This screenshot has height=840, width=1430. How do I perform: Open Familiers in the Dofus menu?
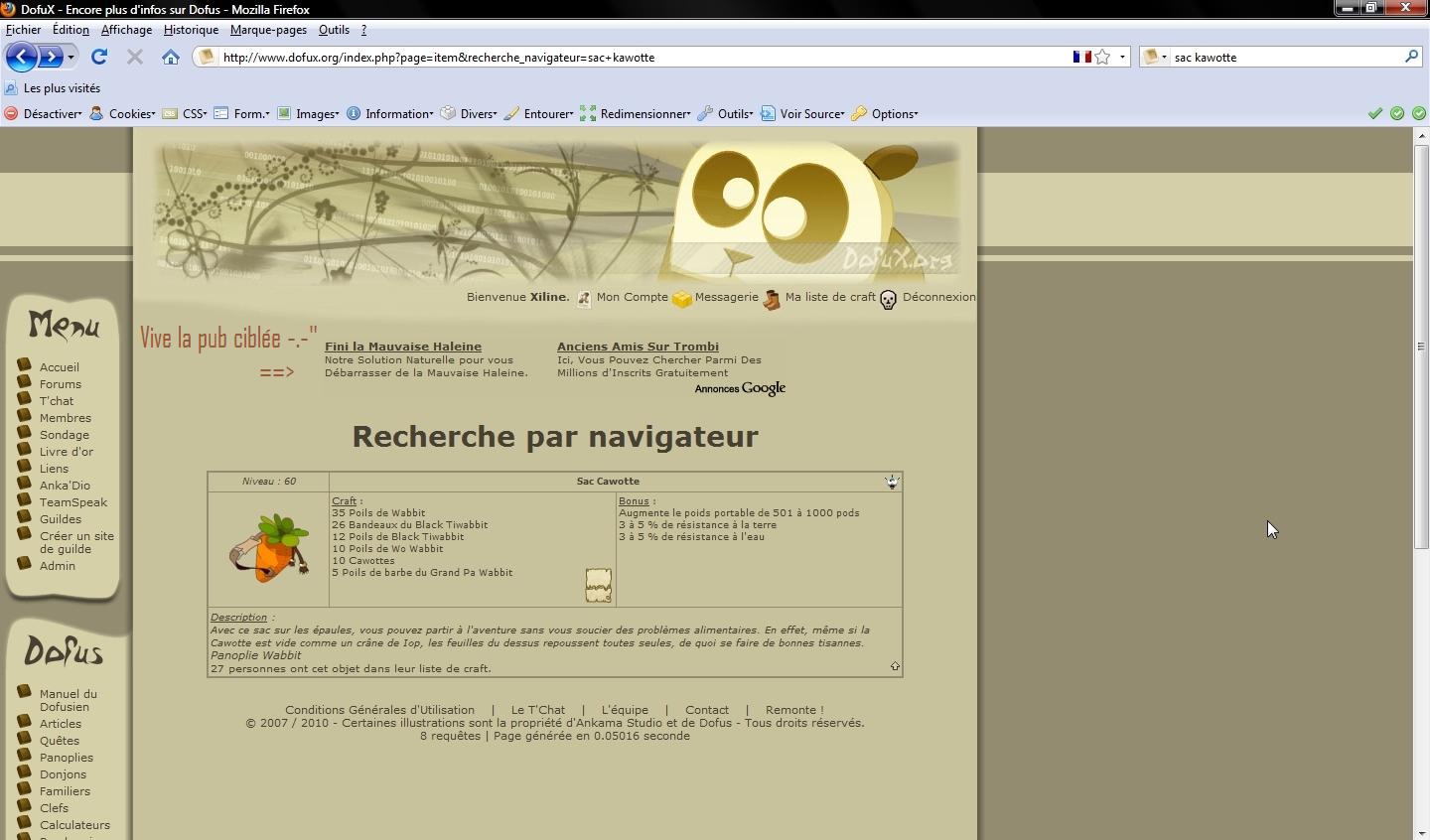[65, 791]
